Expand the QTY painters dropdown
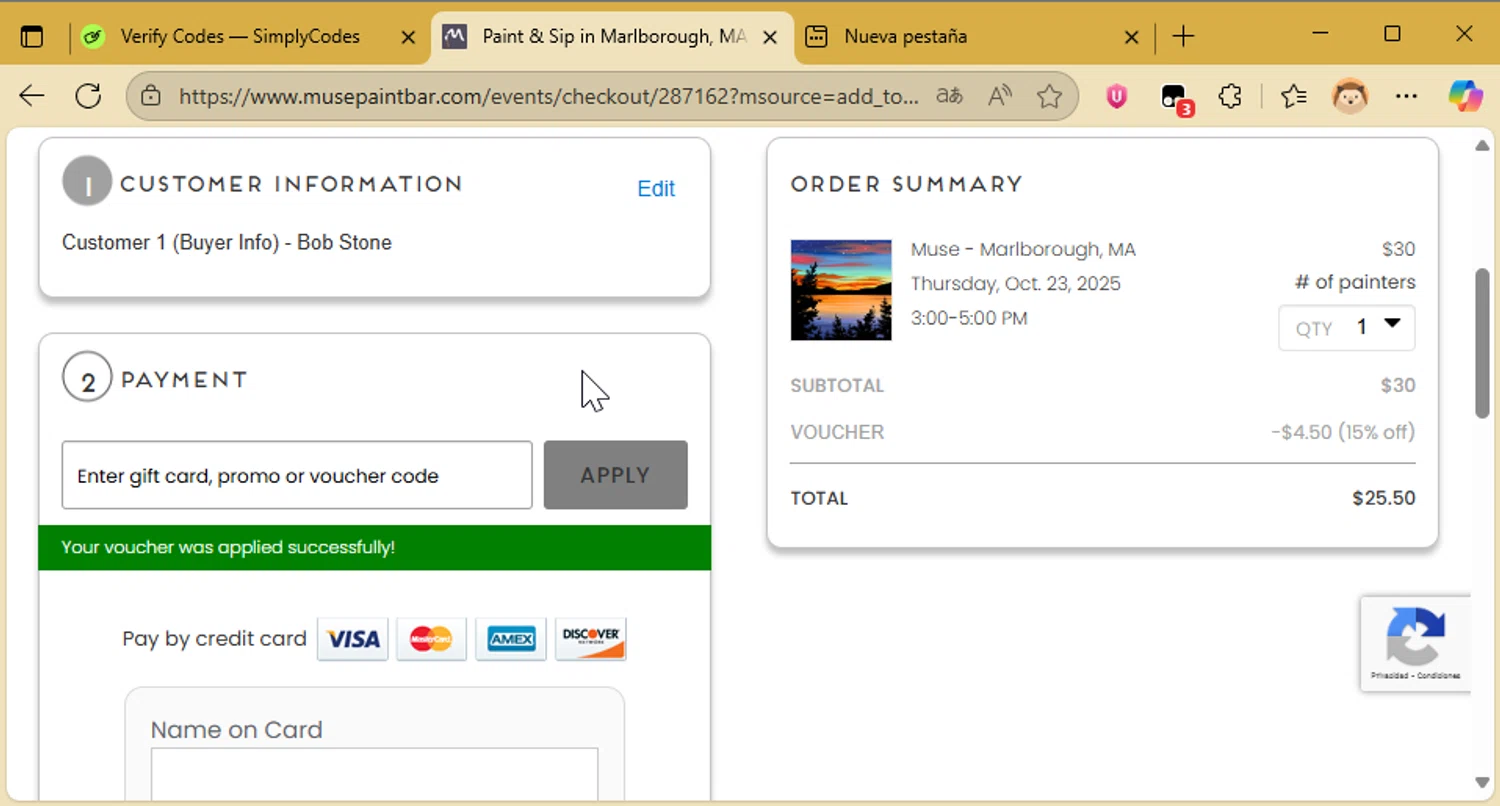Screen dimensions: 1500x806 (x=1346, y=328)
